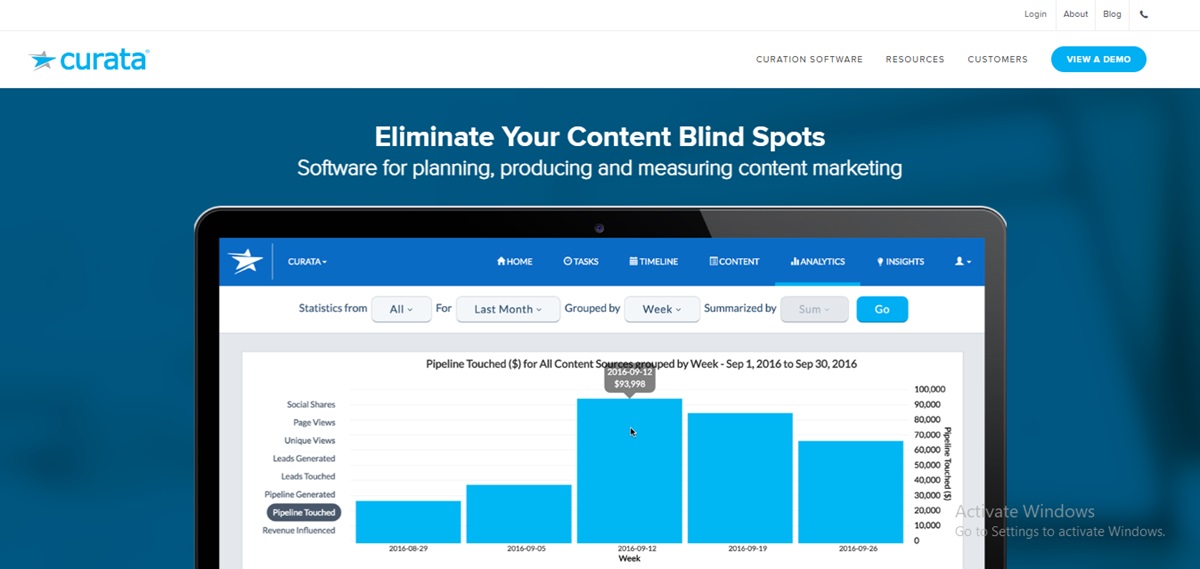Open the Blog link

[1112, 14]
